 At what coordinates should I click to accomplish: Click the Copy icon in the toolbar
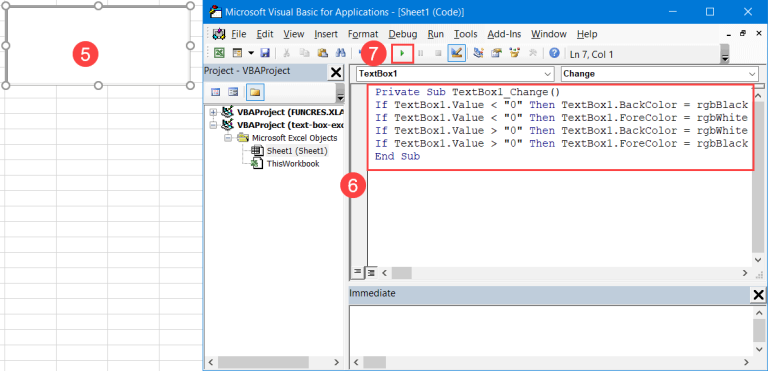coord(305,53)
